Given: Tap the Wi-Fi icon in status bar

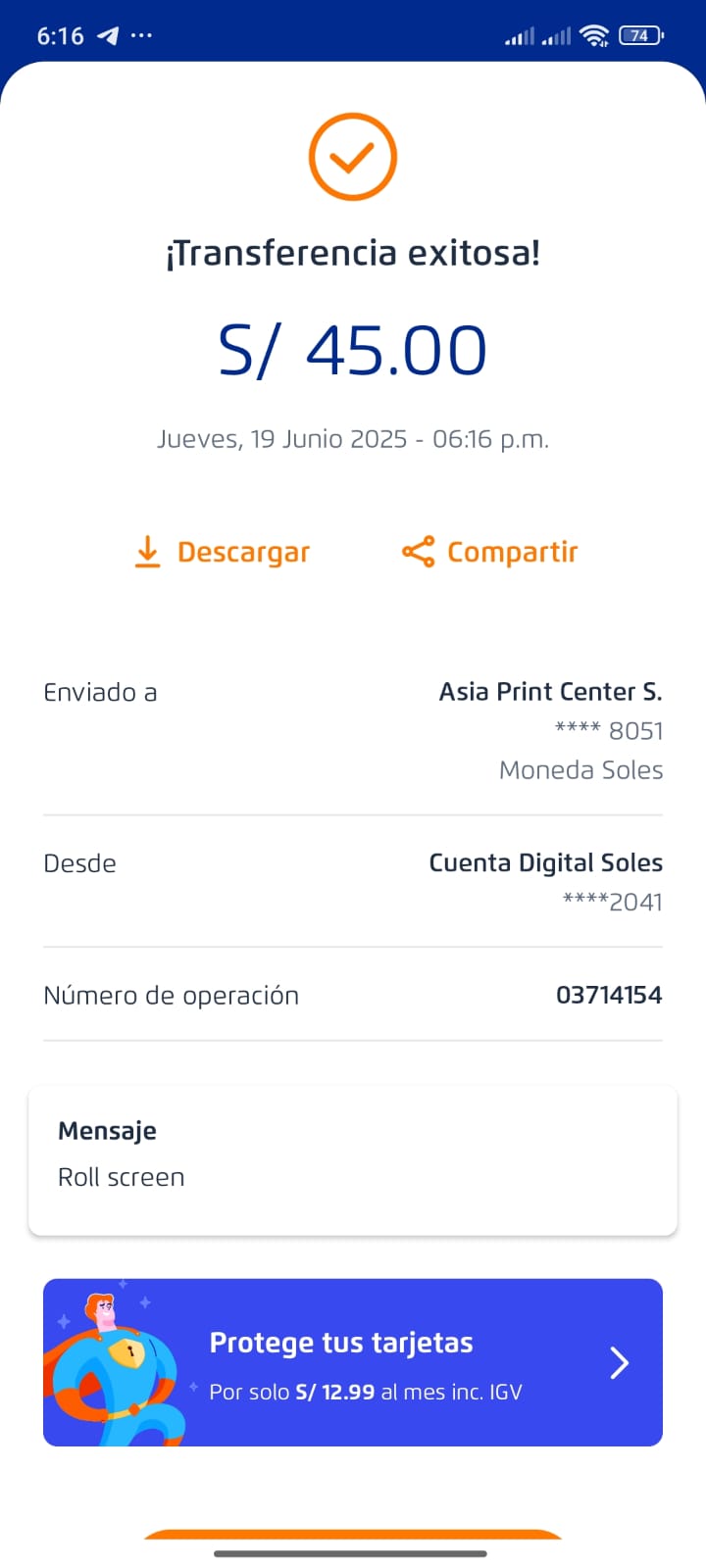Looking at the screenshot, I should pyautogui.click(x=593, y=36).
